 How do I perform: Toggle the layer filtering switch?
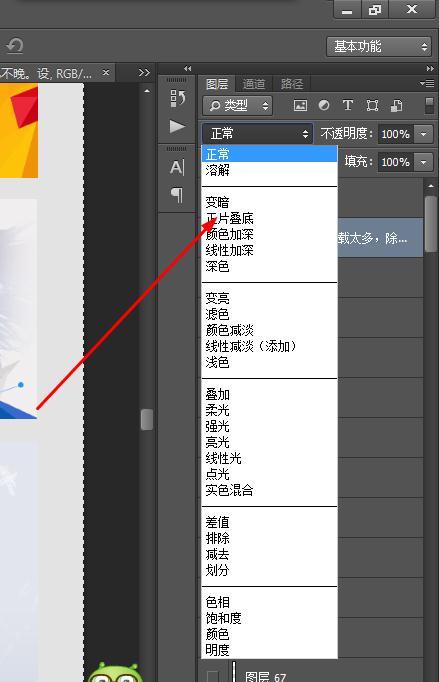(x=429, y=106)
